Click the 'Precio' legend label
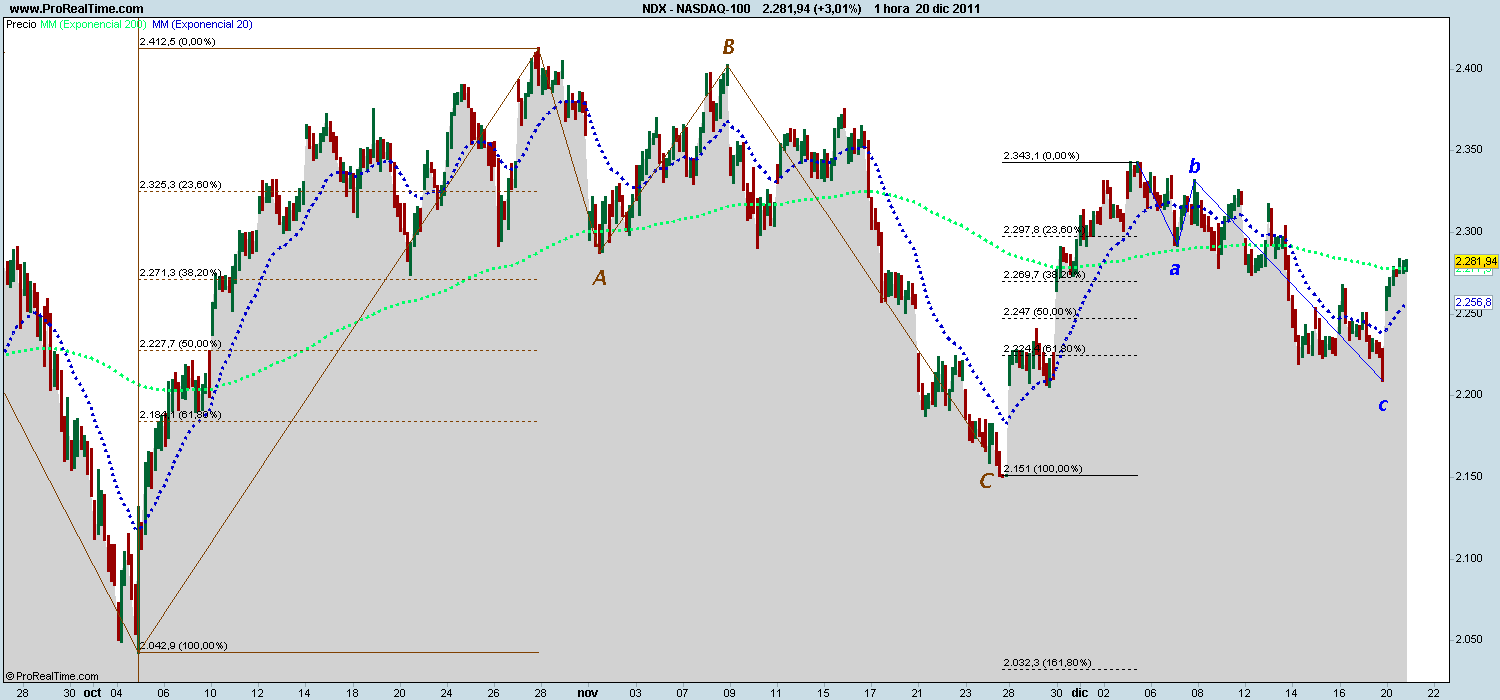Screen dimensions: 1500x700 click(20, 23)
